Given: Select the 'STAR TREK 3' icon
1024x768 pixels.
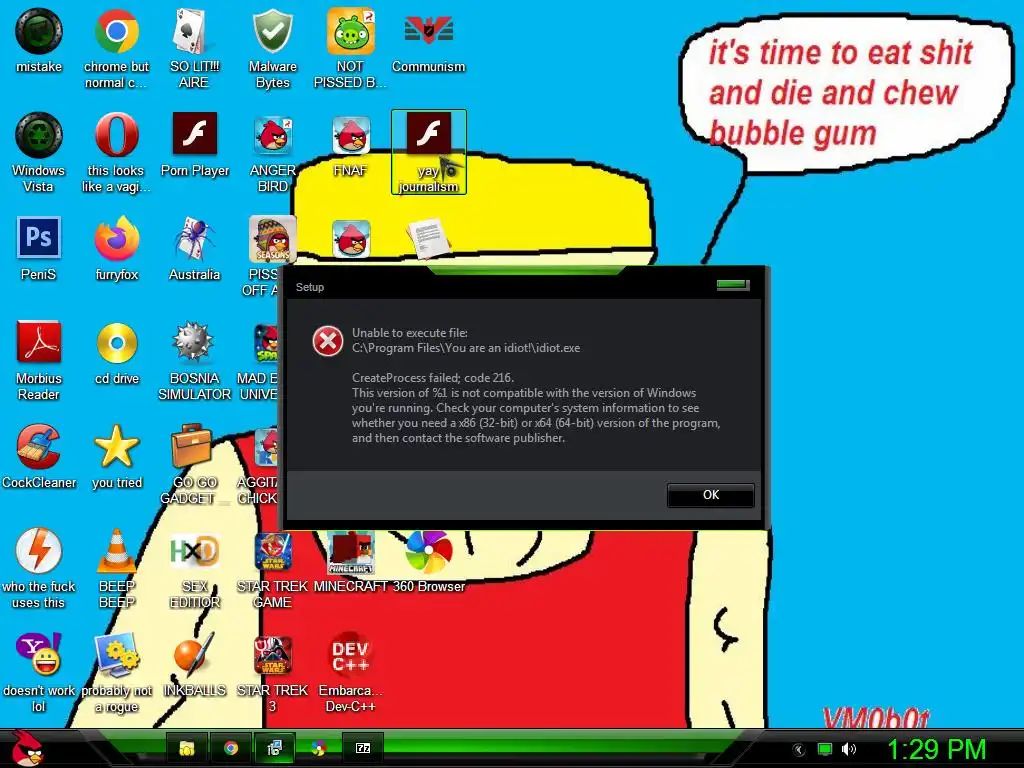Looking at the screenshot, I should click(272, 673).
